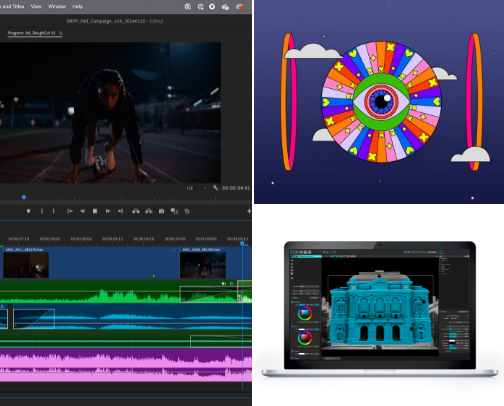Open the Window menu in Premiere
504x406 pixels.
coord(57,6)
